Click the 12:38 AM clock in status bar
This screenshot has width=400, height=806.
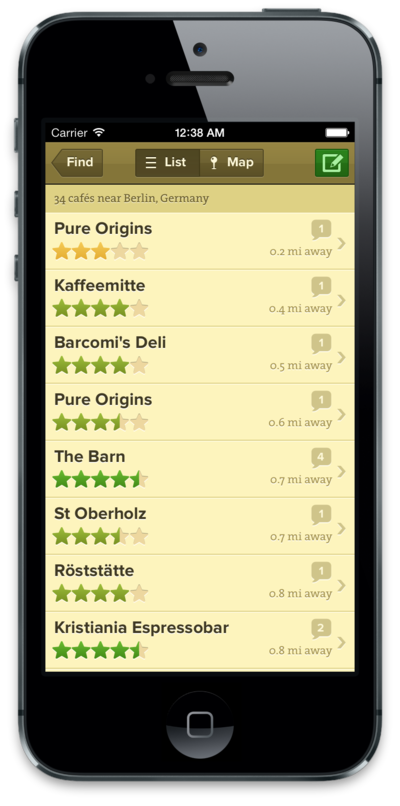click(x=199, y=133)
